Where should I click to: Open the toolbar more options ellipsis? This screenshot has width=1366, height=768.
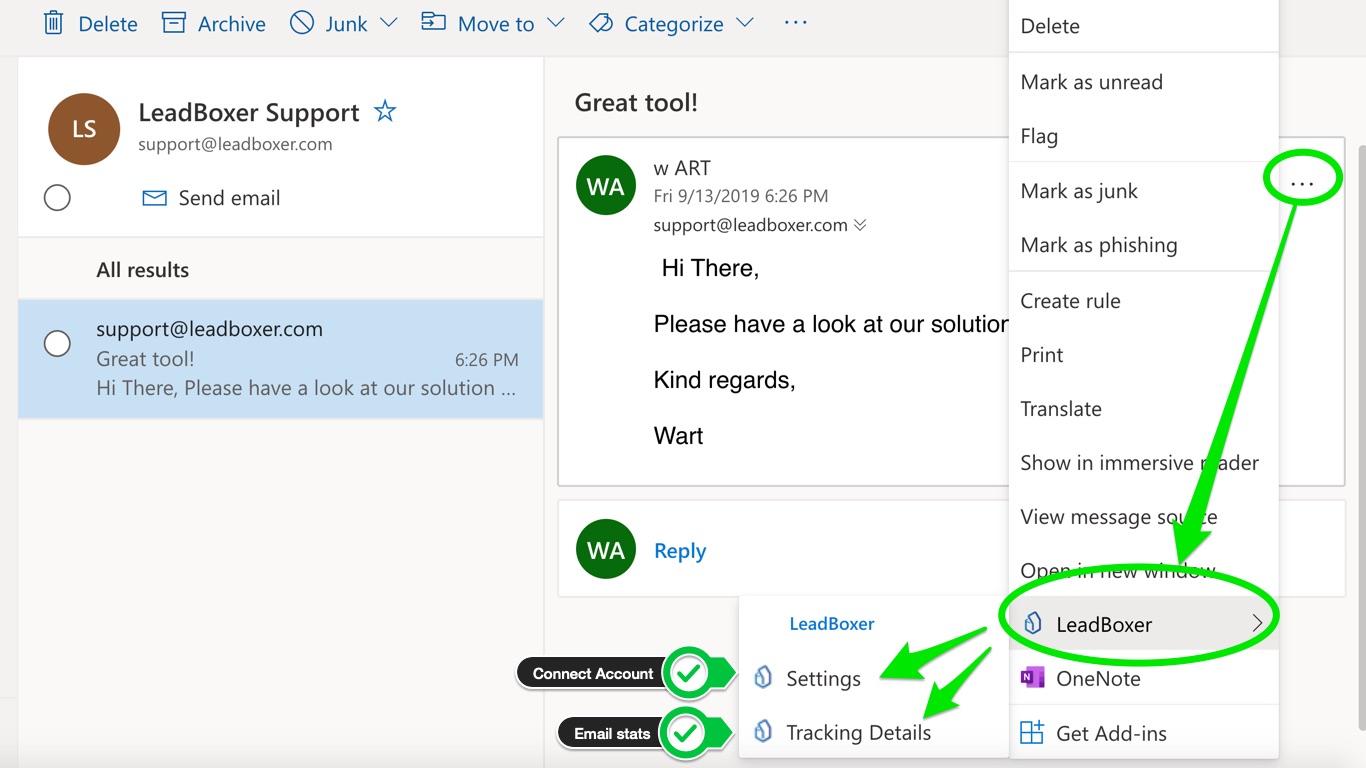[796, 23]
